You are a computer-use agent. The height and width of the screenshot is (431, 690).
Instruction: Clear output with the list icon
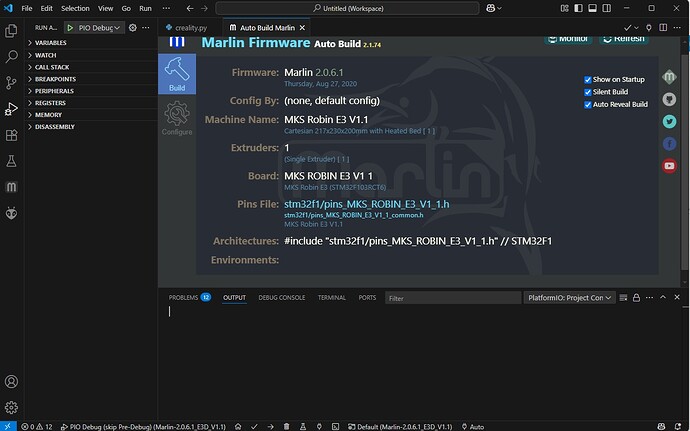[623, 298]
